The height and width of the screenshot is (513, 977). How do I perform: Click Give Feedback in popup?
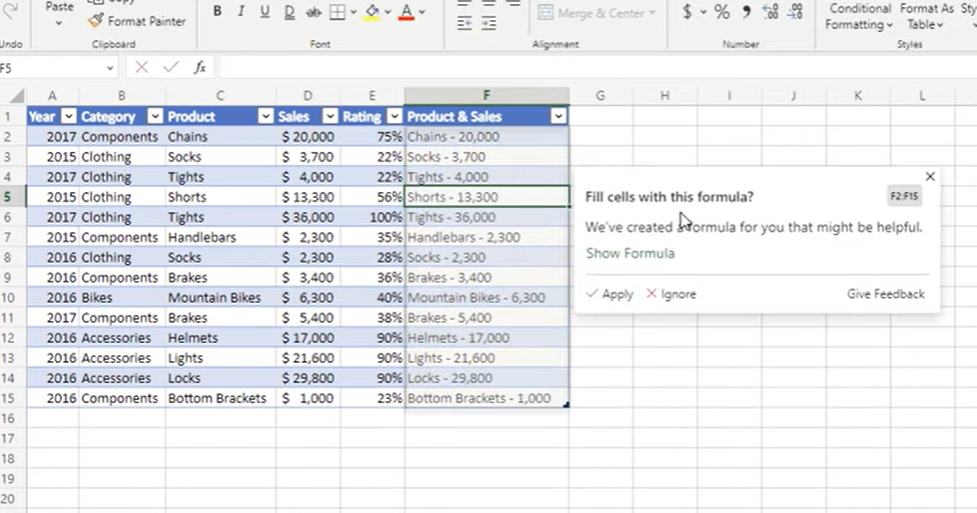885,294
